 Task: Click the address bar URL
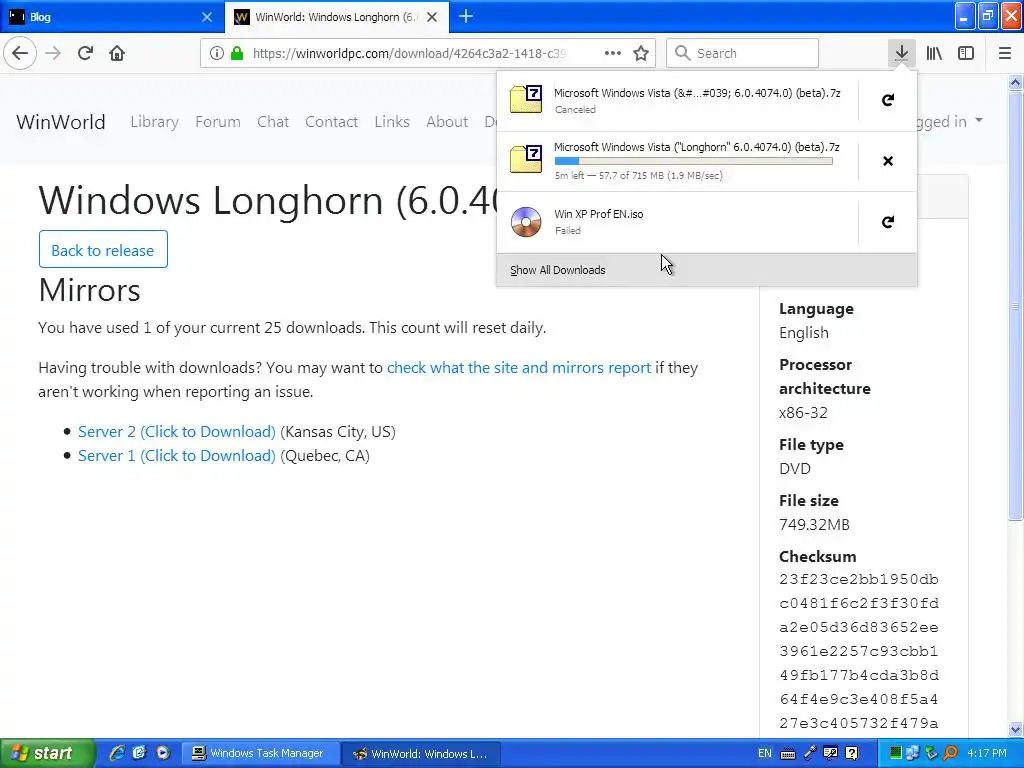pyautogui.click(x=409, y=53)
